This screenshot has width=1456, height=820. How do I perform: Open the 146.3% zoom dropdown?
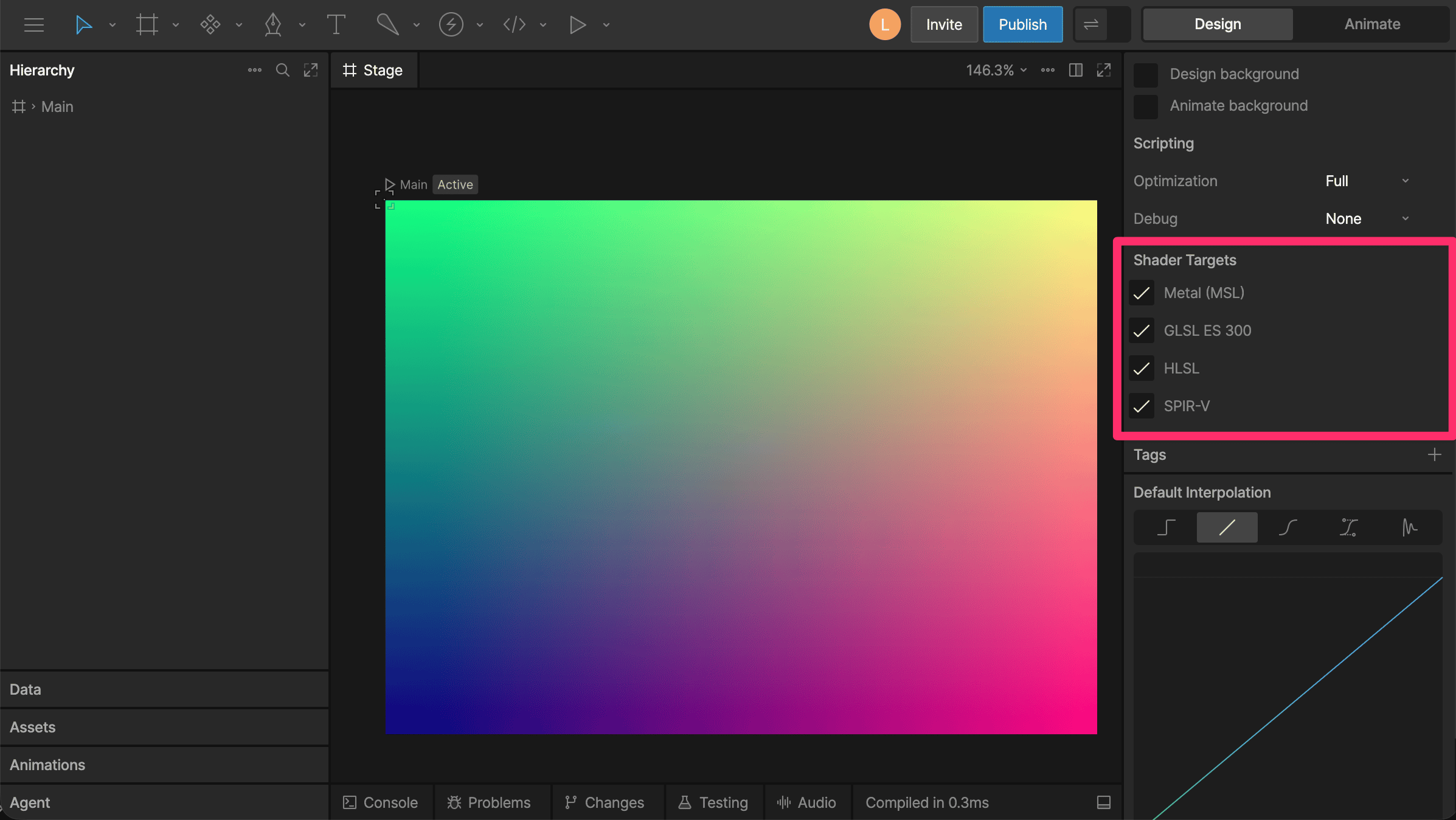click(x=996, y=71)
